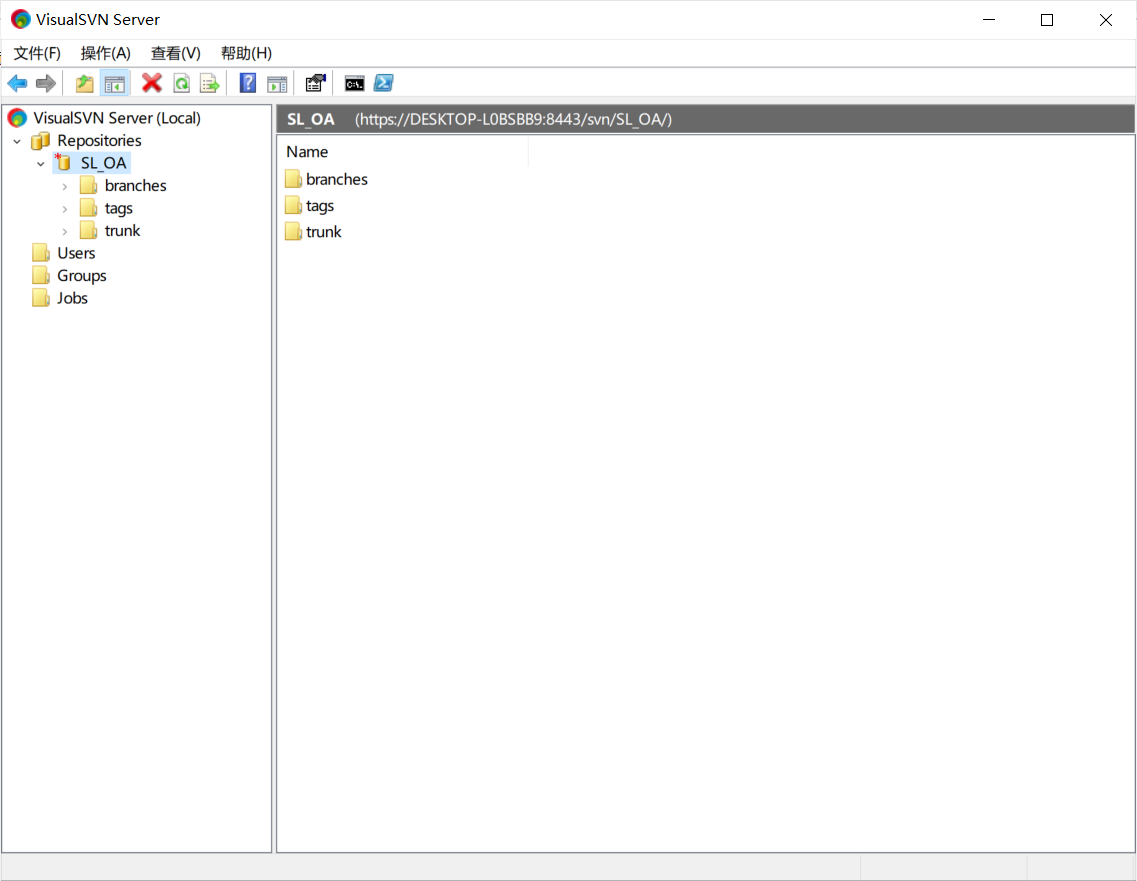Expand the branches folder in the tree
Image resolution: width=1137 pixels, height=881 pixels.
tap(65, 185)
